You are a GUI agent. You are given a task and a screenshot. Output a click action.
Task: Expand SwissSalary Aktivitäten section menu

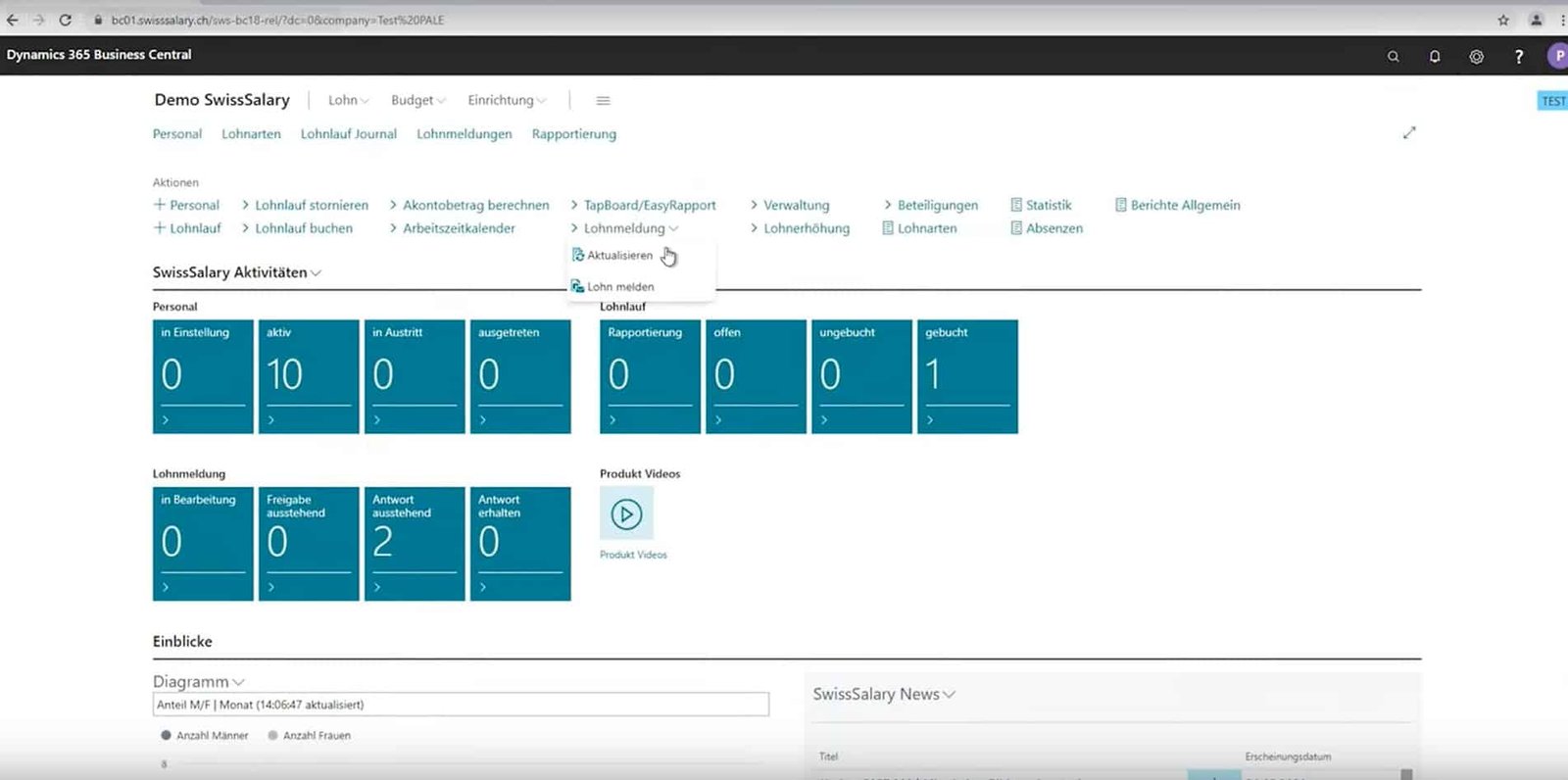pos(237,272)
